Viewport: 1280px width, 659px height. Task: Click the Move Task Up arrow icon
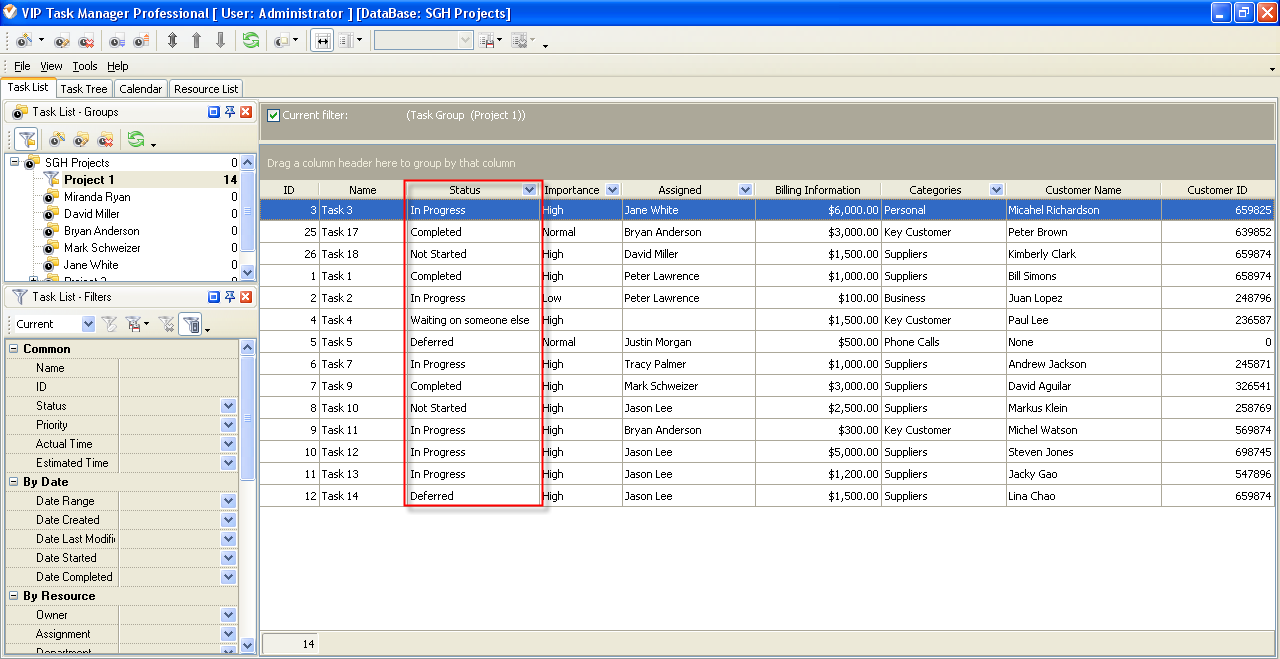[197, 41]
